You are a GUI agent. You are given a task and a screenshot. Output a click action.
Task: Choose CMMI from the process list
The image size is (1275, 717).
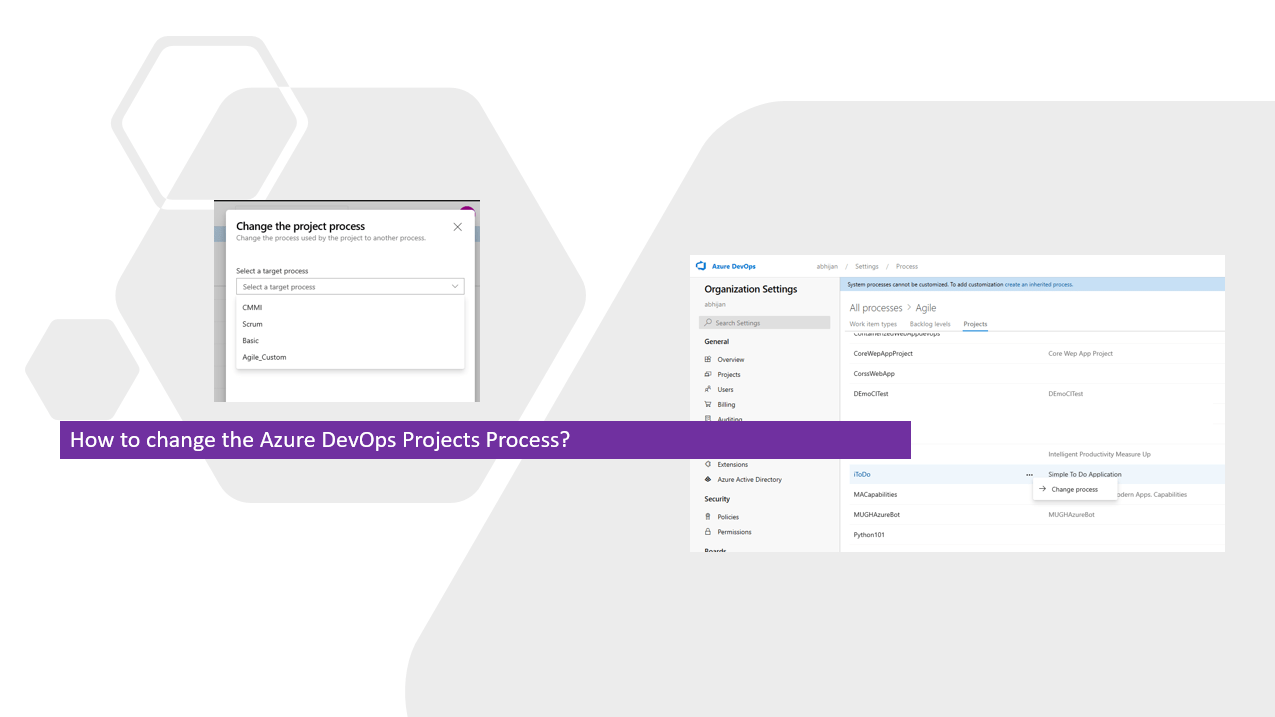pos(350,308)
